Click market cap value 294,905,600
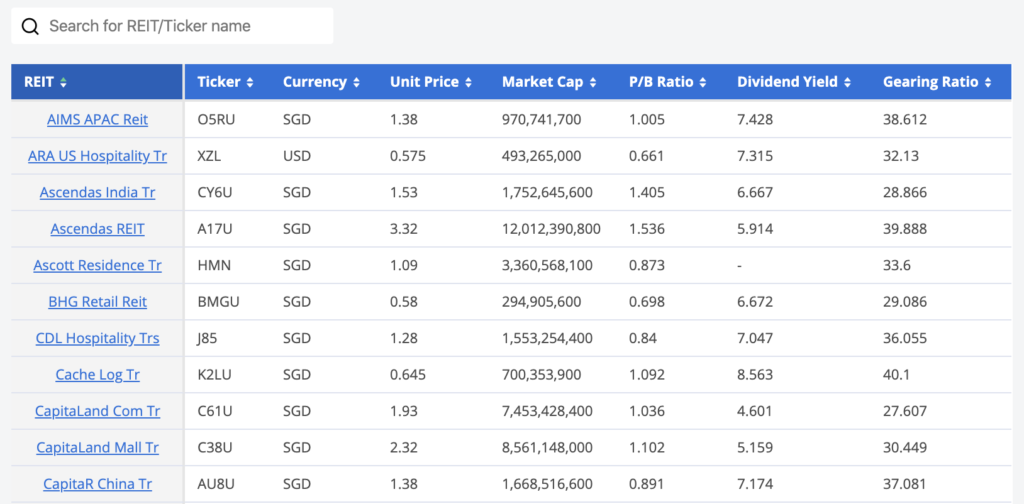 click(541, 302)
